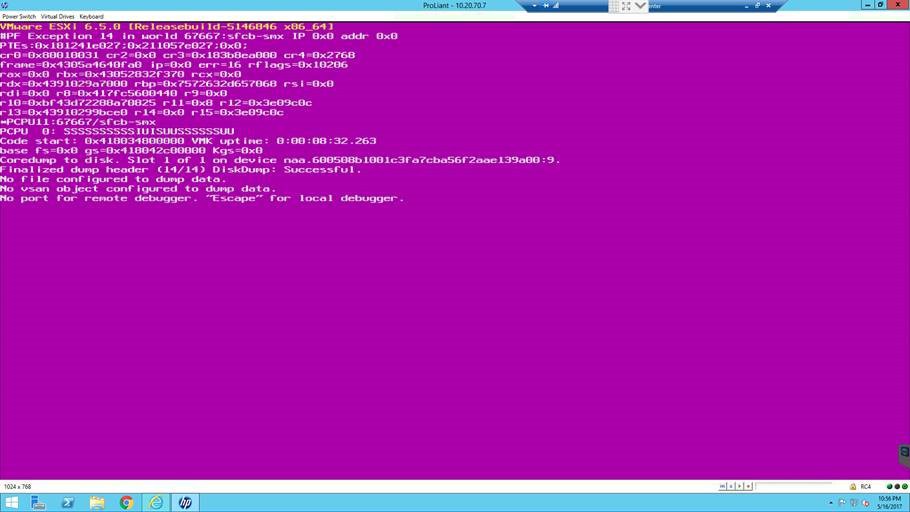Click the No port for remote debugger line
This screenshot has height=512, width=910.
(x=202, y=199)
